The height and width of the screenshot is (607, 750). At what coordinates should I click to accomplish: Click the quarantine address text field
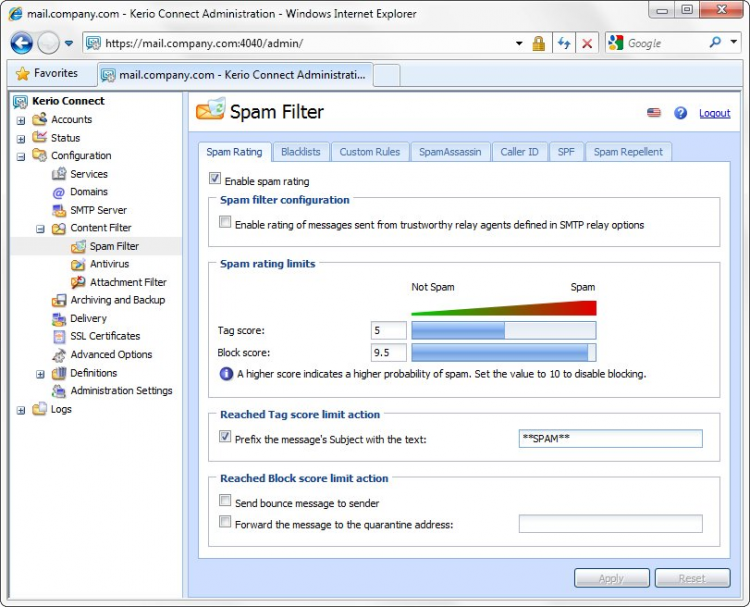[610, 524]
